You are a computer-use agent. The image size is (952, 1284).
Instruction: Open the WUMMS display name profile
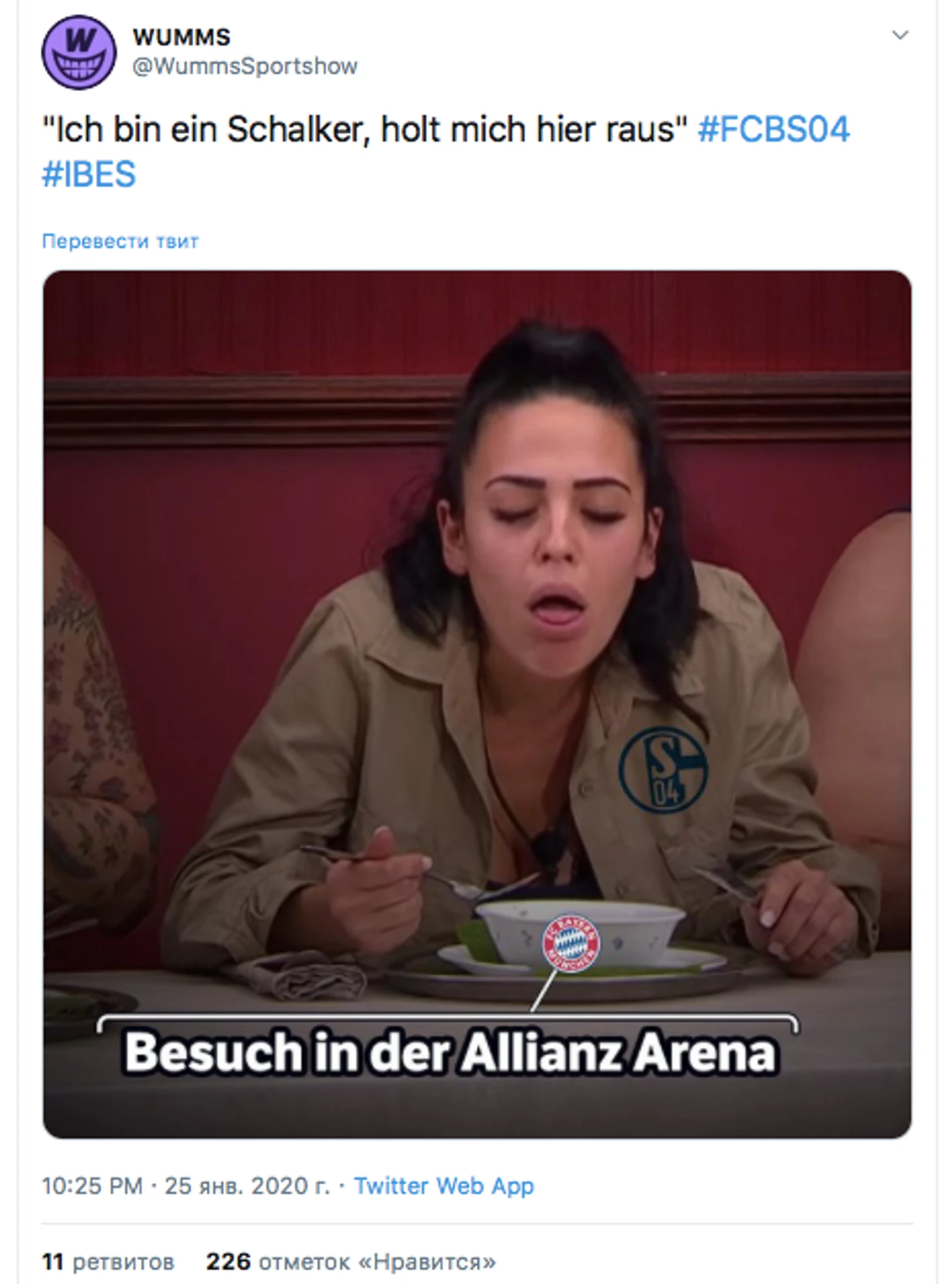181,37
